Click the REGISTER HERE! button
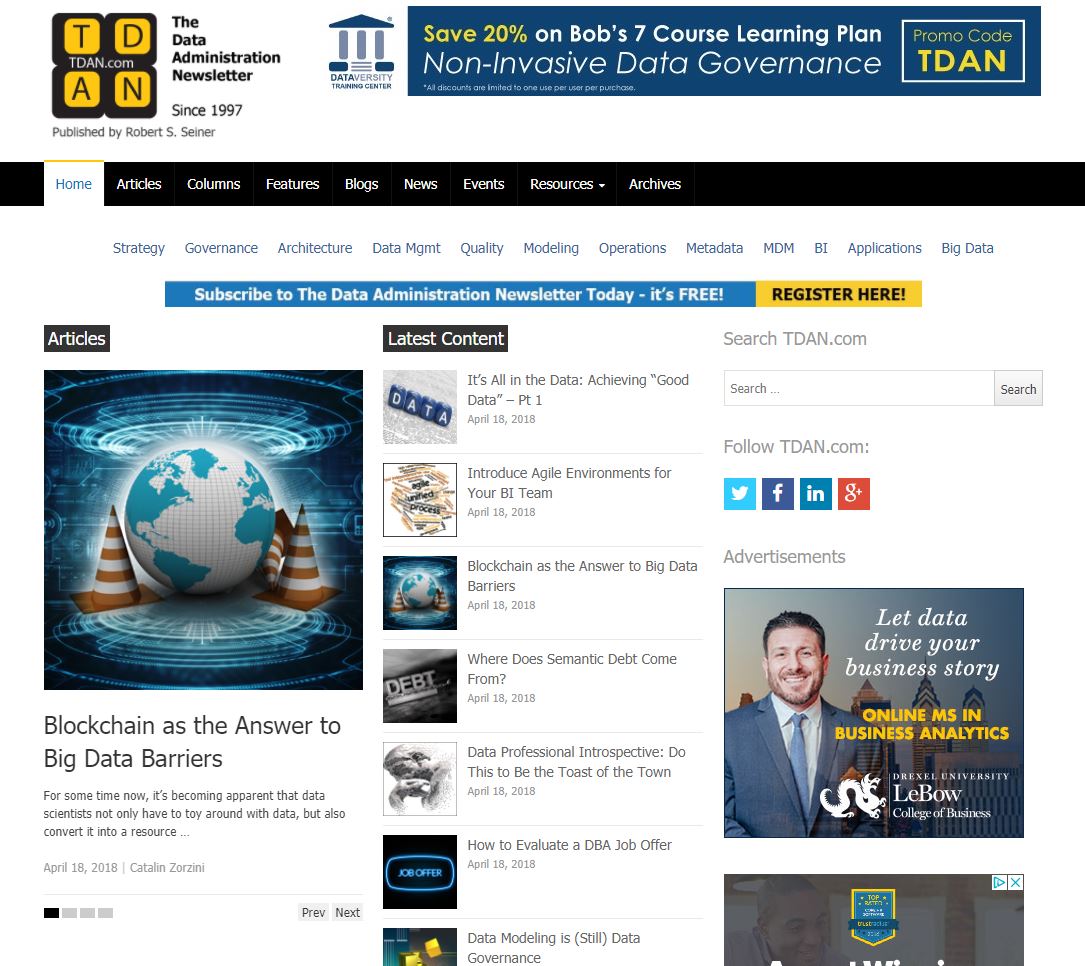The width and height of the screenshot is (1085, 966). click(839, 294)
